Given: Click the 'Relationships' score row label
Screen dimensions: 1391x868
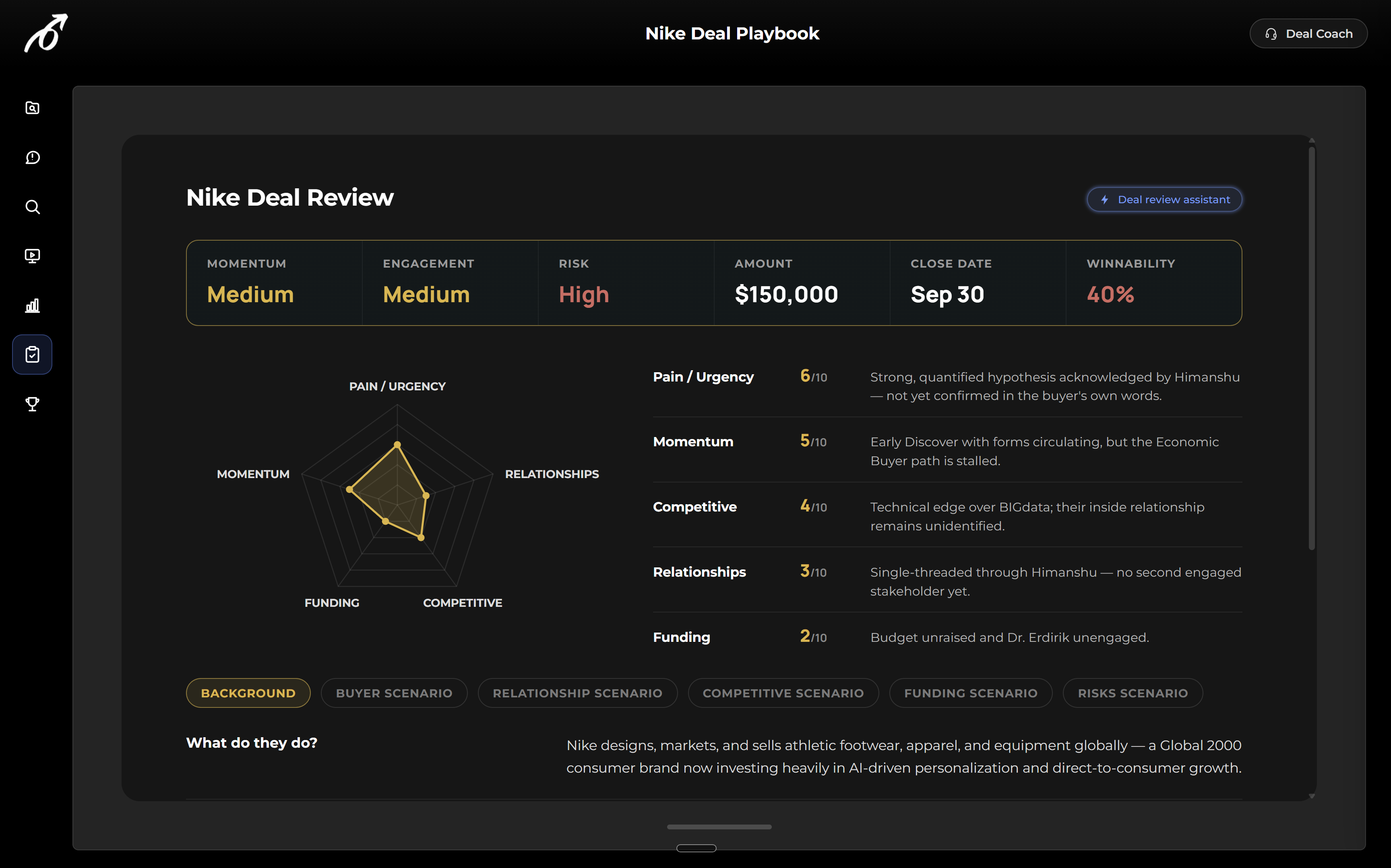Looking at the screenshot, I should [x=699, y=572].
